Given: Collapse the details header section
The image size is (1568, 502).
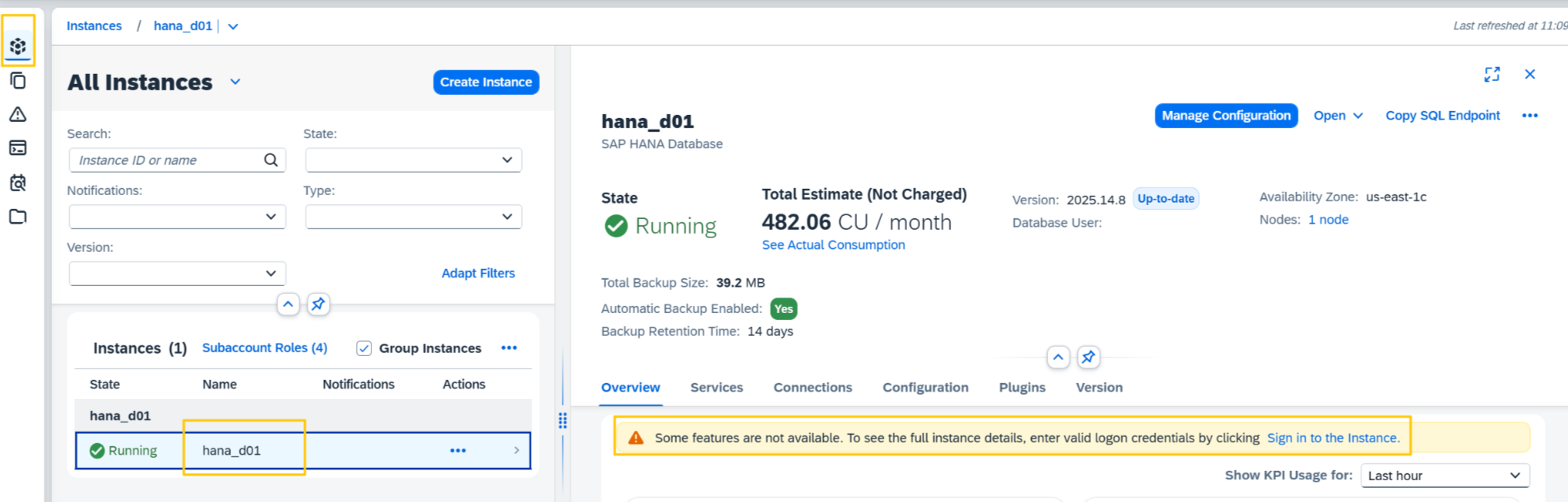Looking at the screenshot, I should (x=1058, y=357).
